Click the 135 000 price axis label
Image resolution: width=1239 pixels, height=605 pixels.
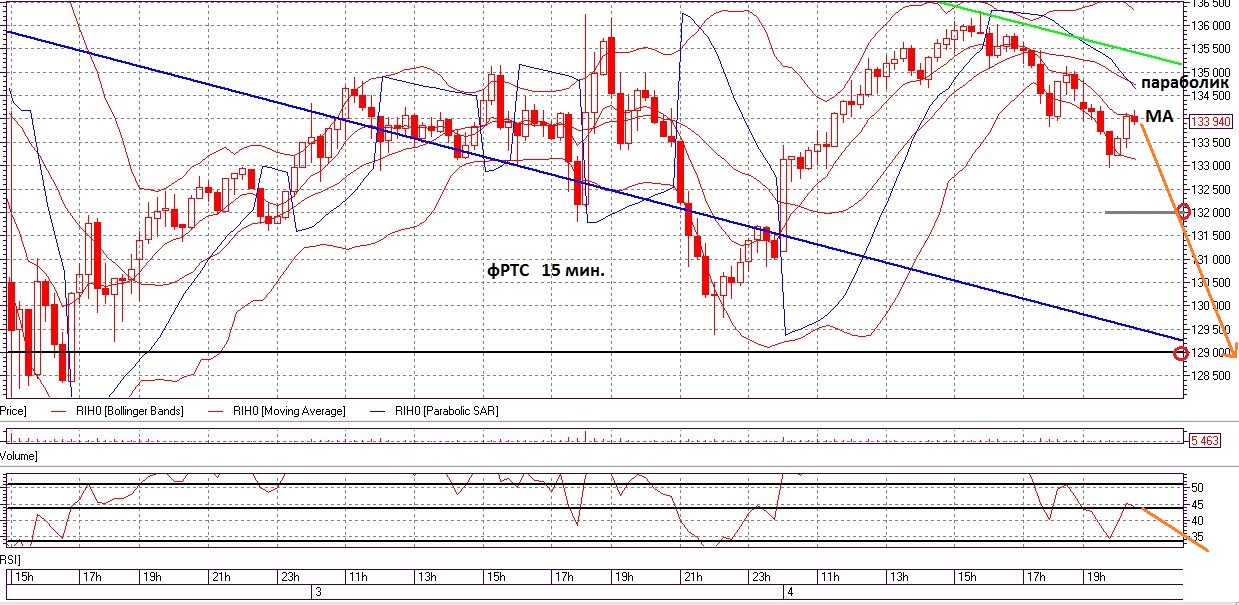tap(1211, 73)
